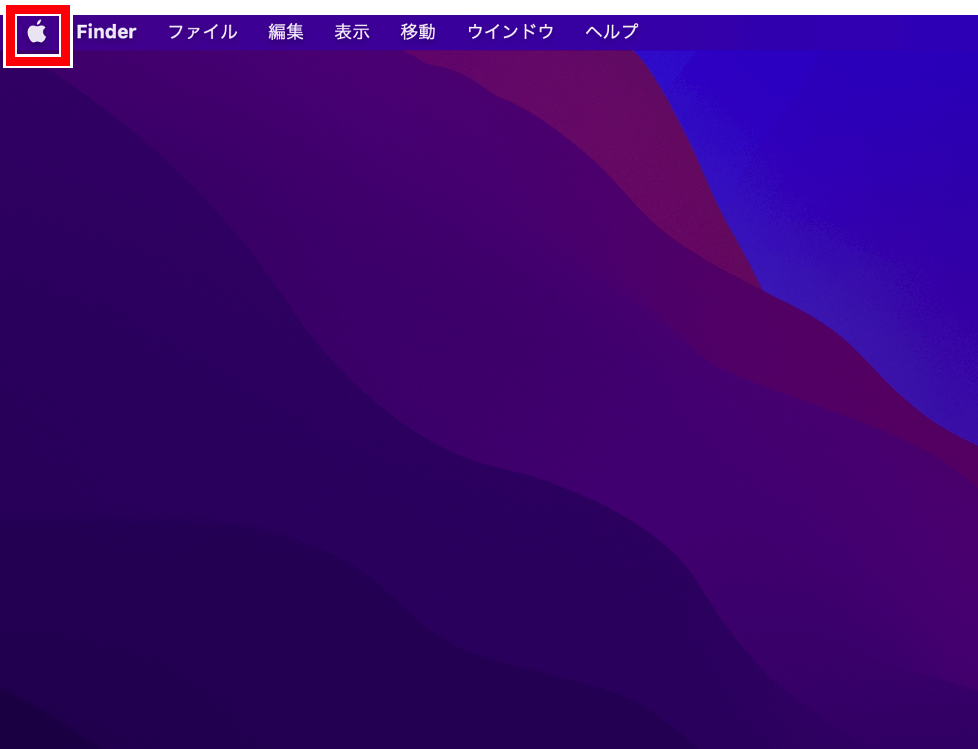Open the Finder menu

[106, 32]
